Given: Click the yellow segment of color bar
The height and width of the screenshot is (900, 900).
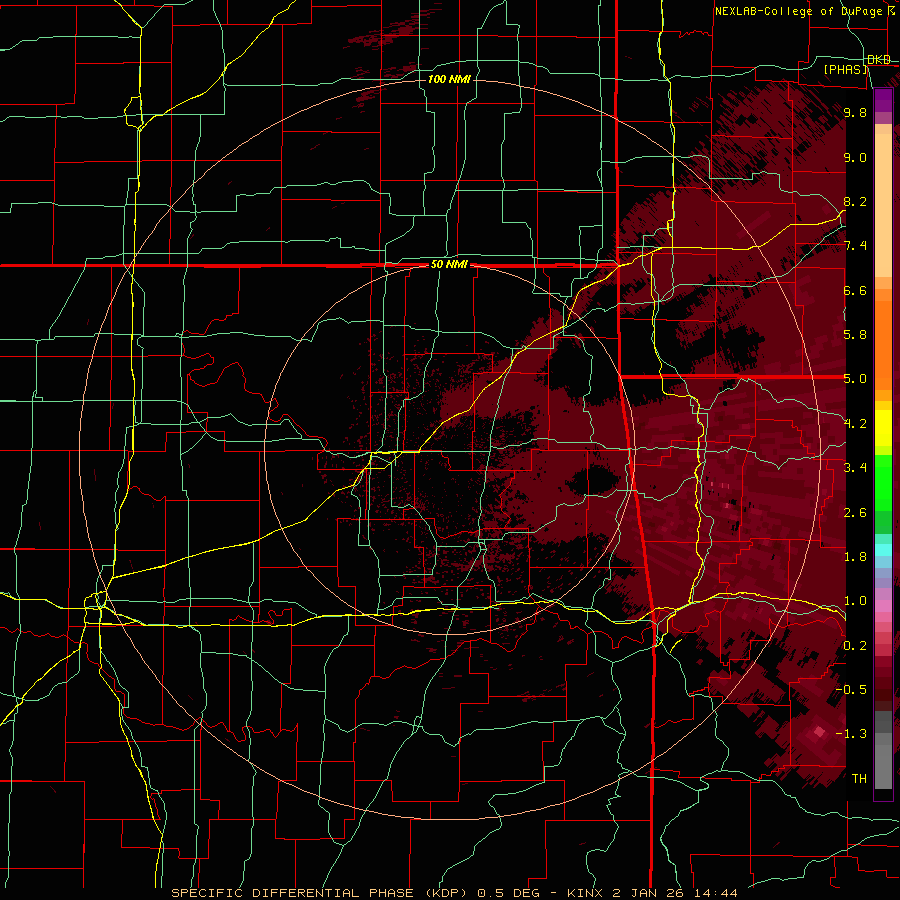Looking at the screenshot, I should point(883,428).
